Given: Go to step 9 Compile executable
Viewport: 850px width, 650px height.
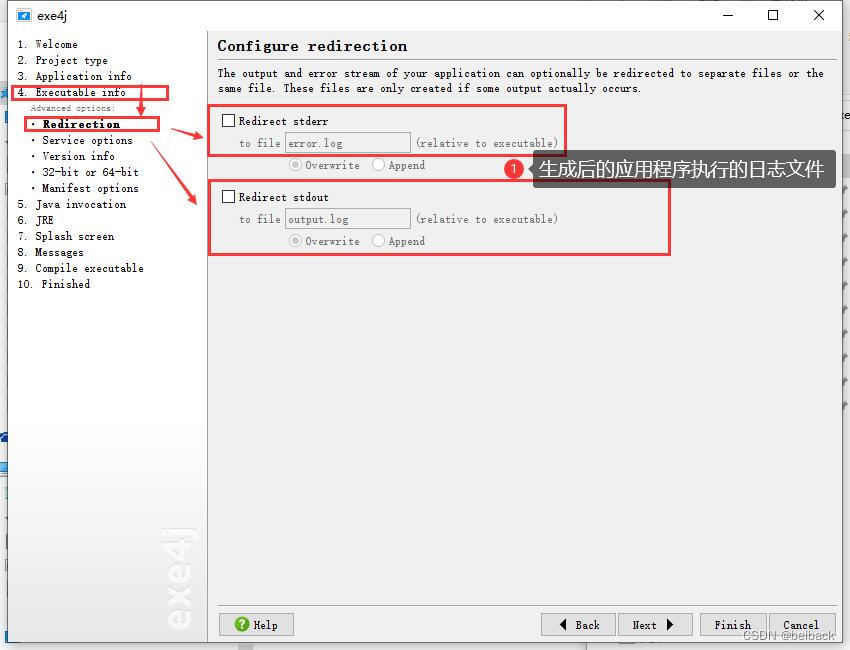Looking at the screenshot, I should pyautogui.click(x=80, y=268).
